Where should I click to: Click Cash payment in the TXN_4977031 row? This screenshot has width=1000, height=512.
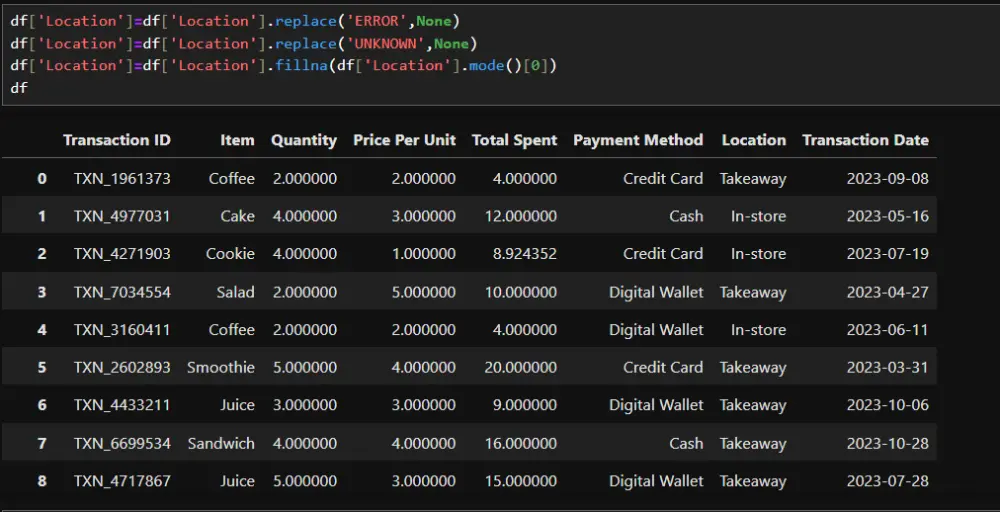(x=686, y=216)
